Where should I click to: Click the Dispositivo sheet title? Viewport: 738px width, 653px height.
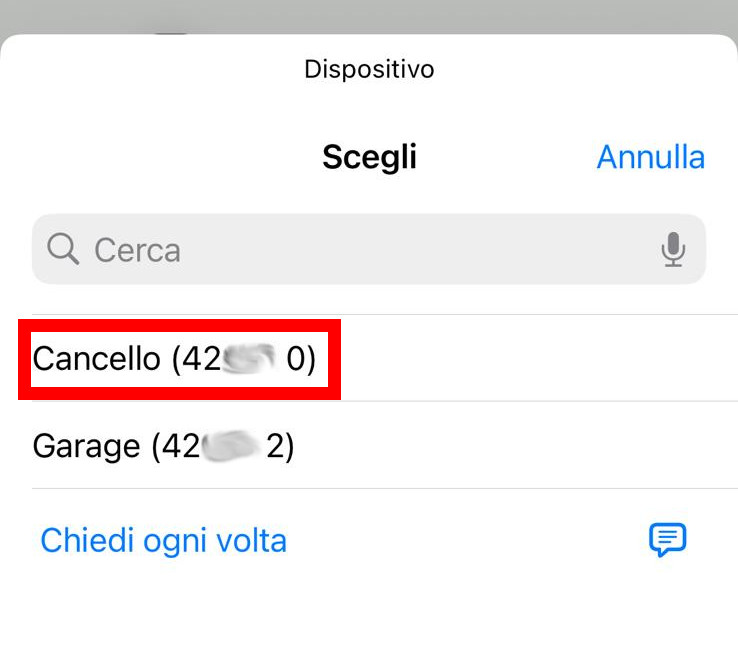tap(369, 70)
